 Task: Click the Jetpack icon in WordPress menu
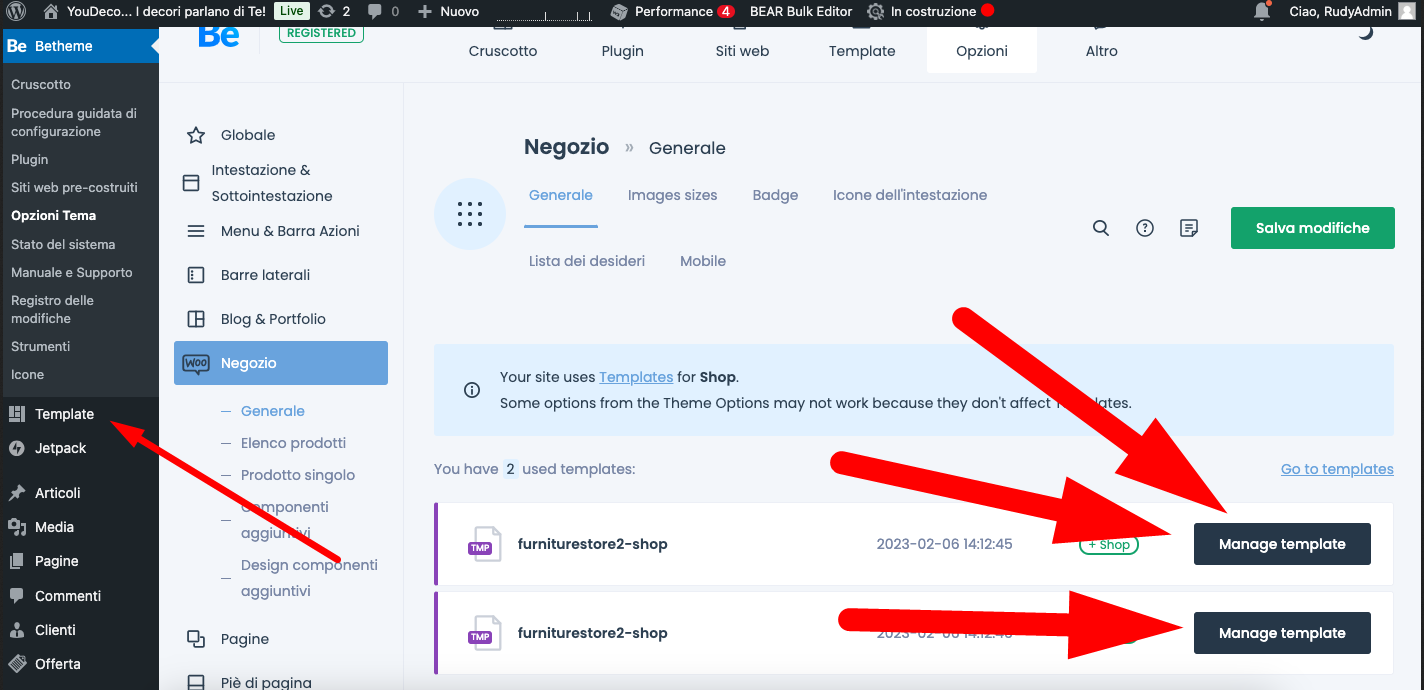pyautogui.click(x=16, y=448)
